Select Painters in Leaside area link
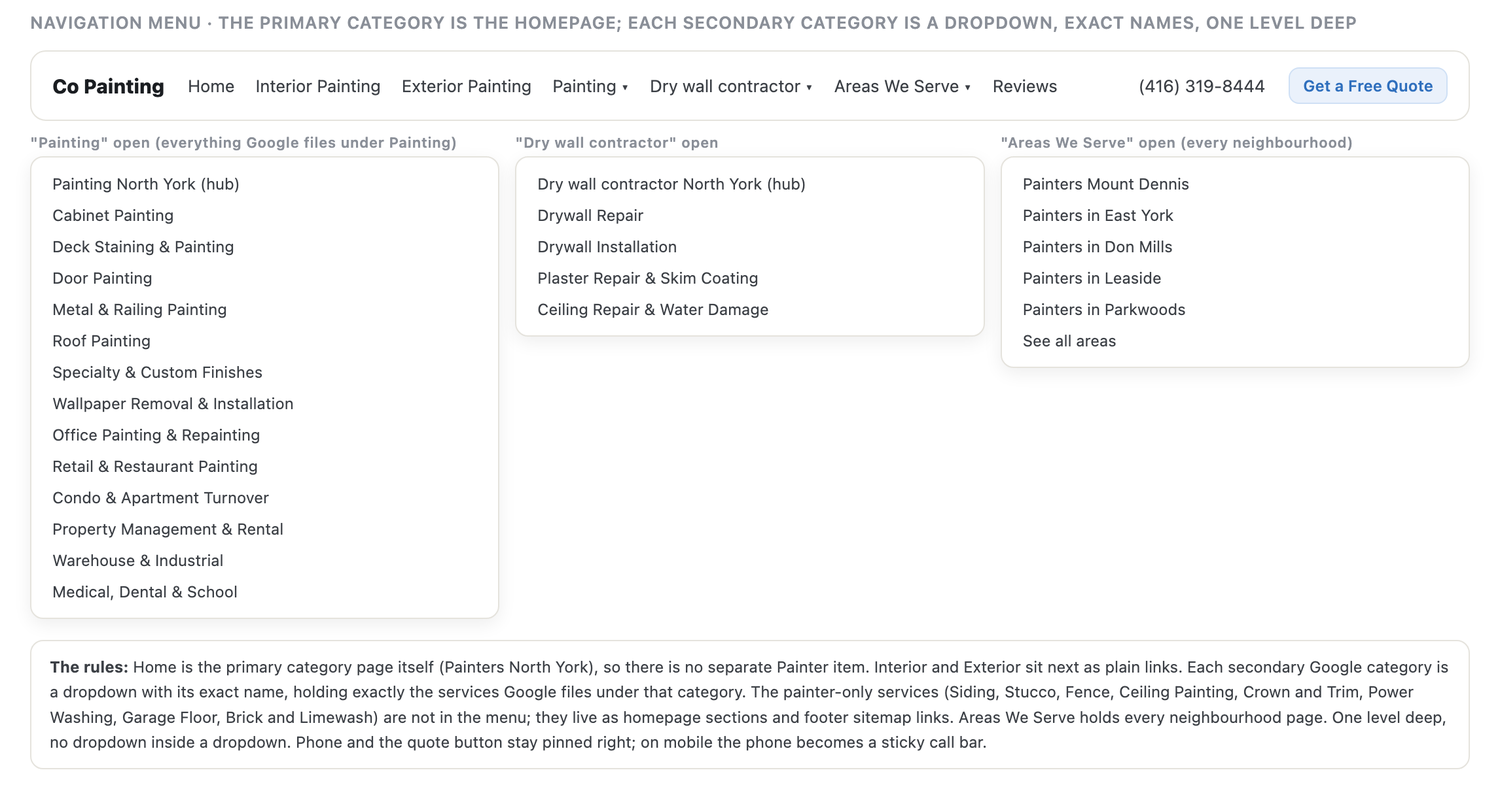 point(1092,278)
